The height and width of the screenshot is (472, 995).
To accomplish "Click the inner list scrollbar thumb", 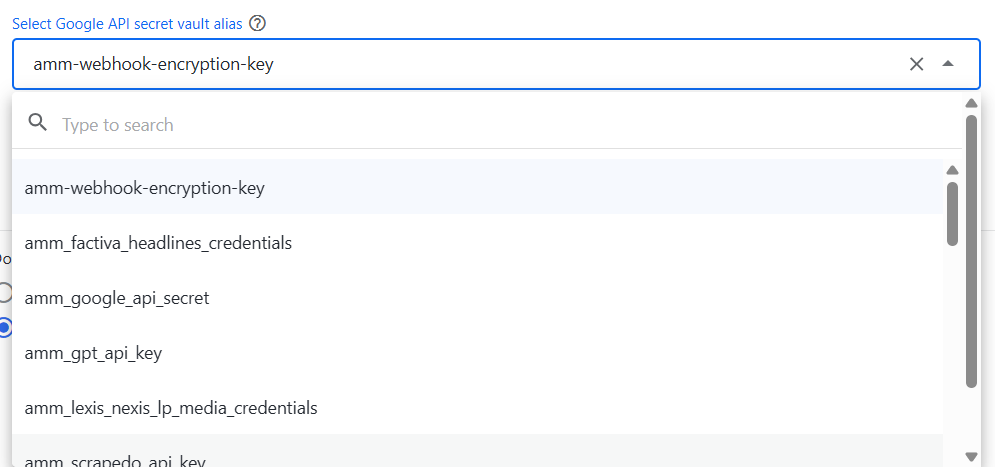I will [x=952, y=214].
